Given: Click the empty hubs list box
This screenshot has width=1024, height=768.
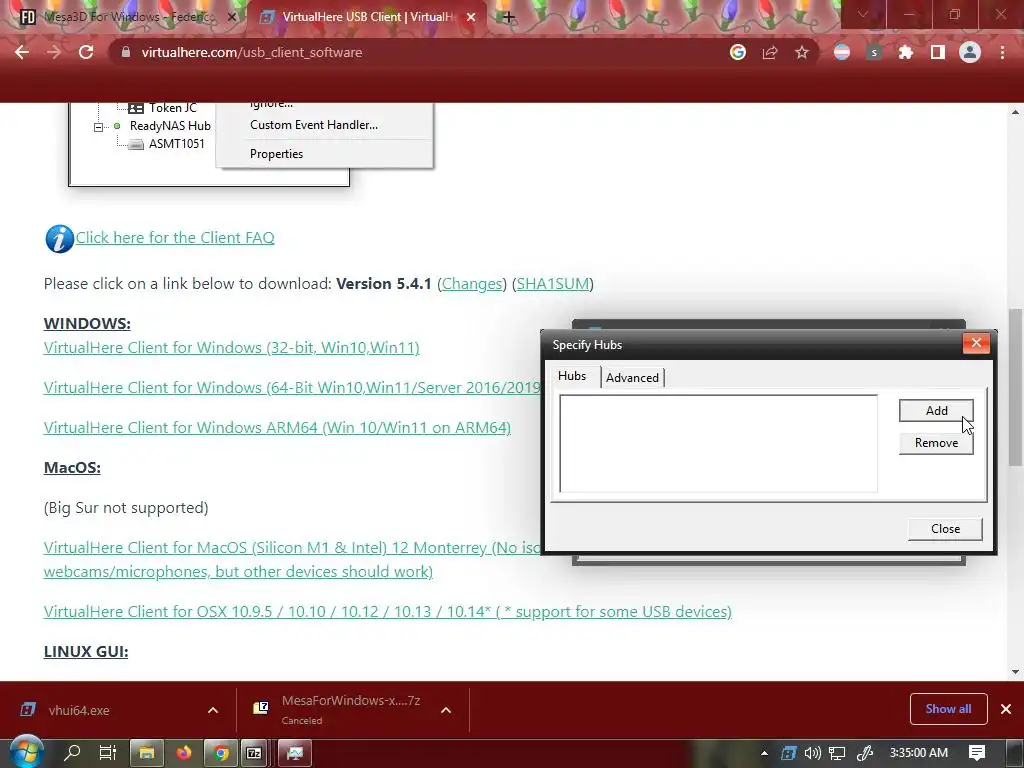Looking at the screenshot, I should [x=718, y=443].
